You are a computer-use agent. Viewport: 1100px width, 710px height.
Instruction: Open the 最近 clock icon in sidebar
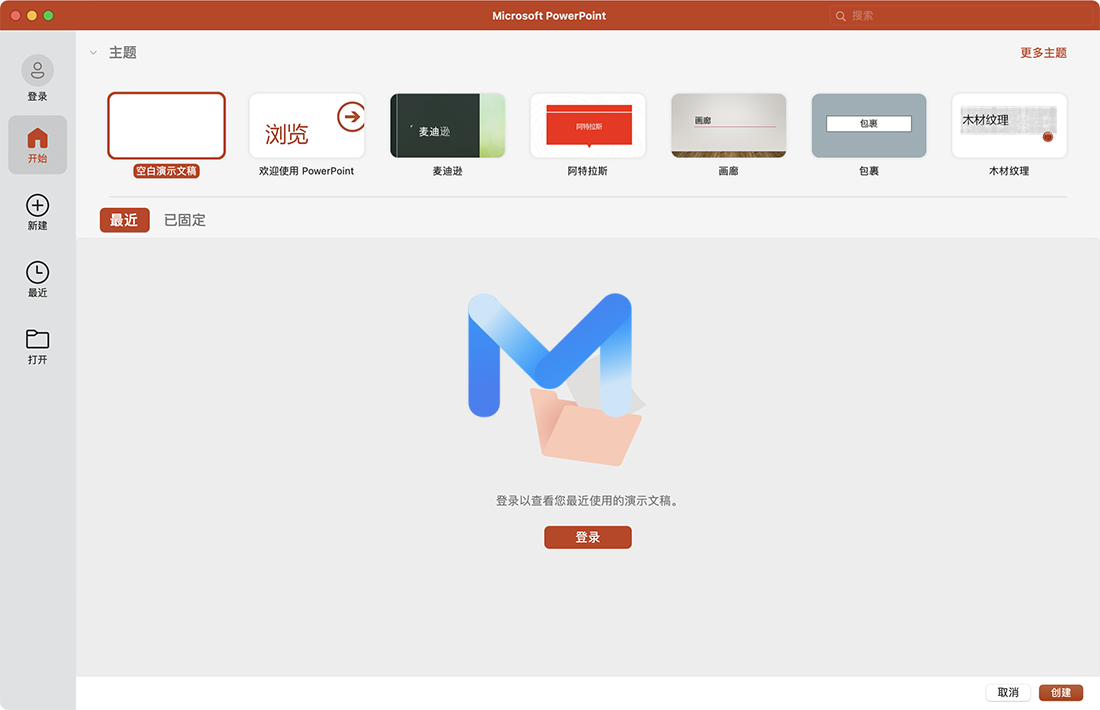click(x=37, y=272)
